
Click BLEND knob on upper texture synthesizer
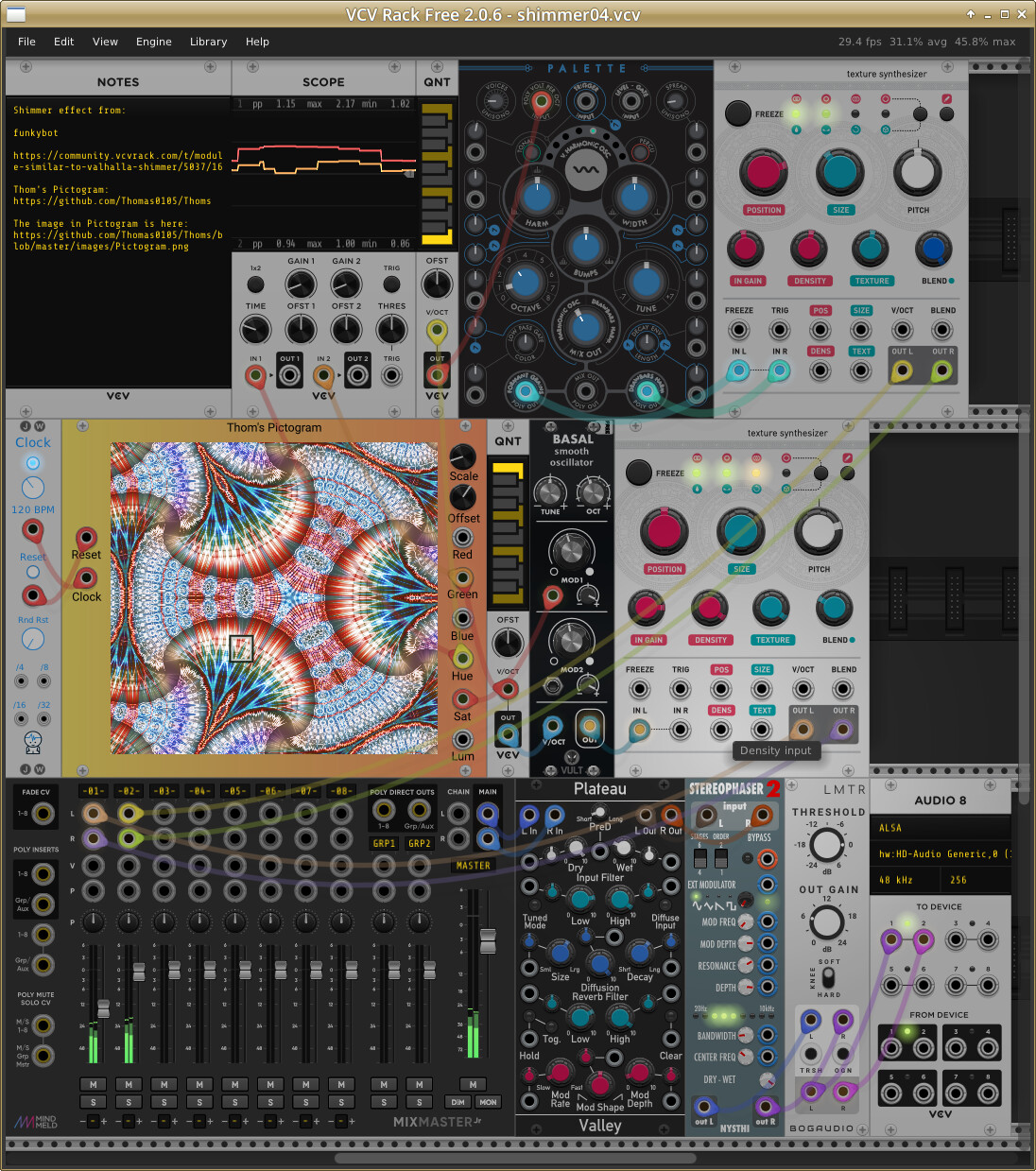pyautogui.click(x=933, y=250)
